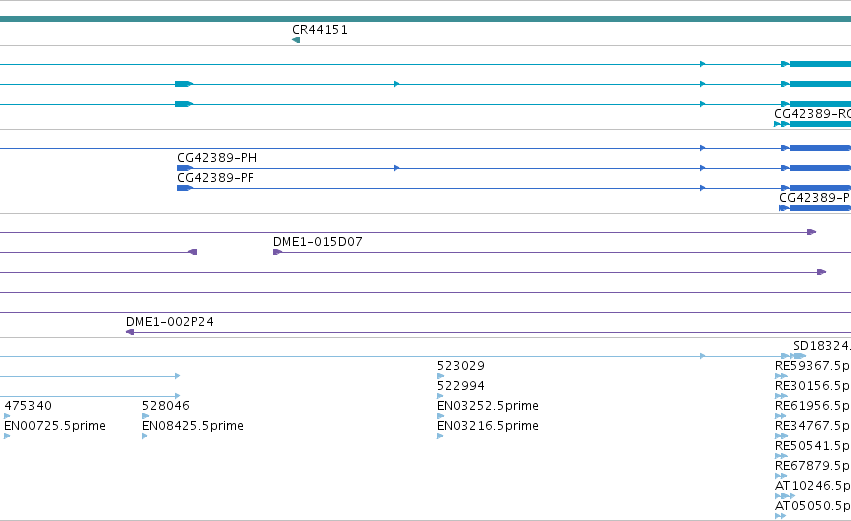Select the DME1-002P24 clone label
The height and width of the screenshot is (521, 851).
[170, 322]
